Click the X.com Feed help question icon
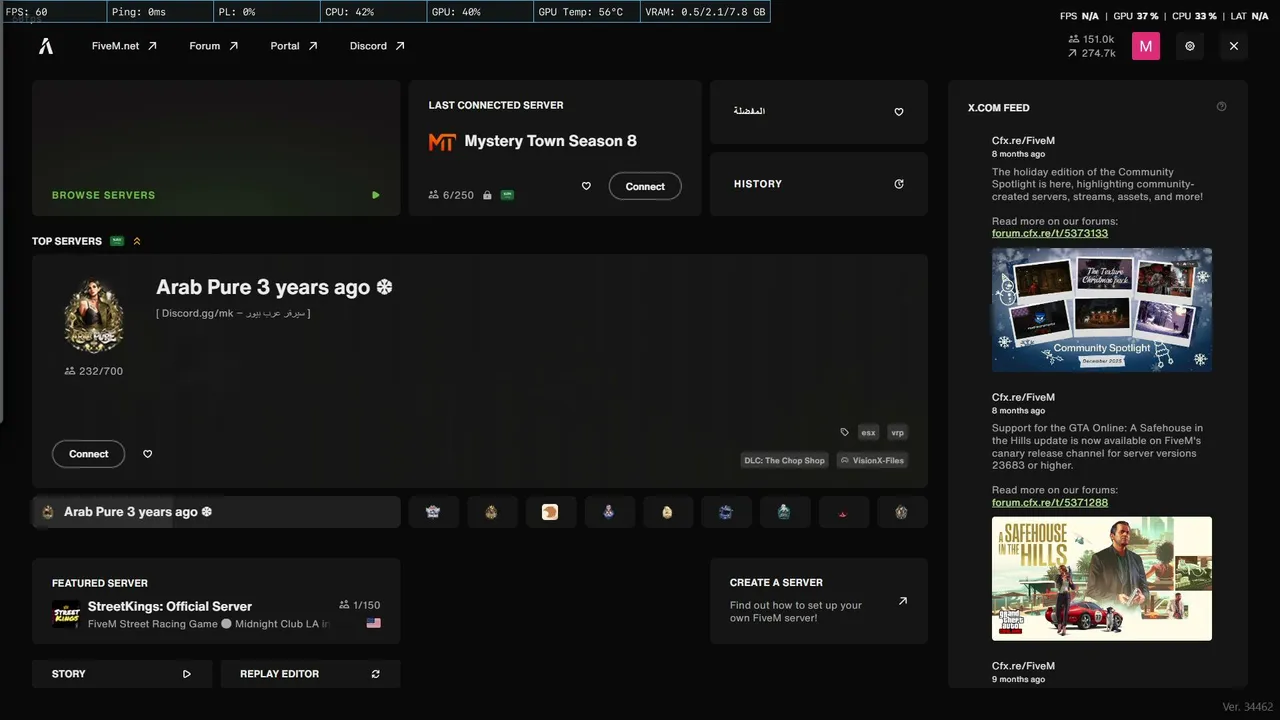This screenshot has width=1280, height=720. 1221,107
